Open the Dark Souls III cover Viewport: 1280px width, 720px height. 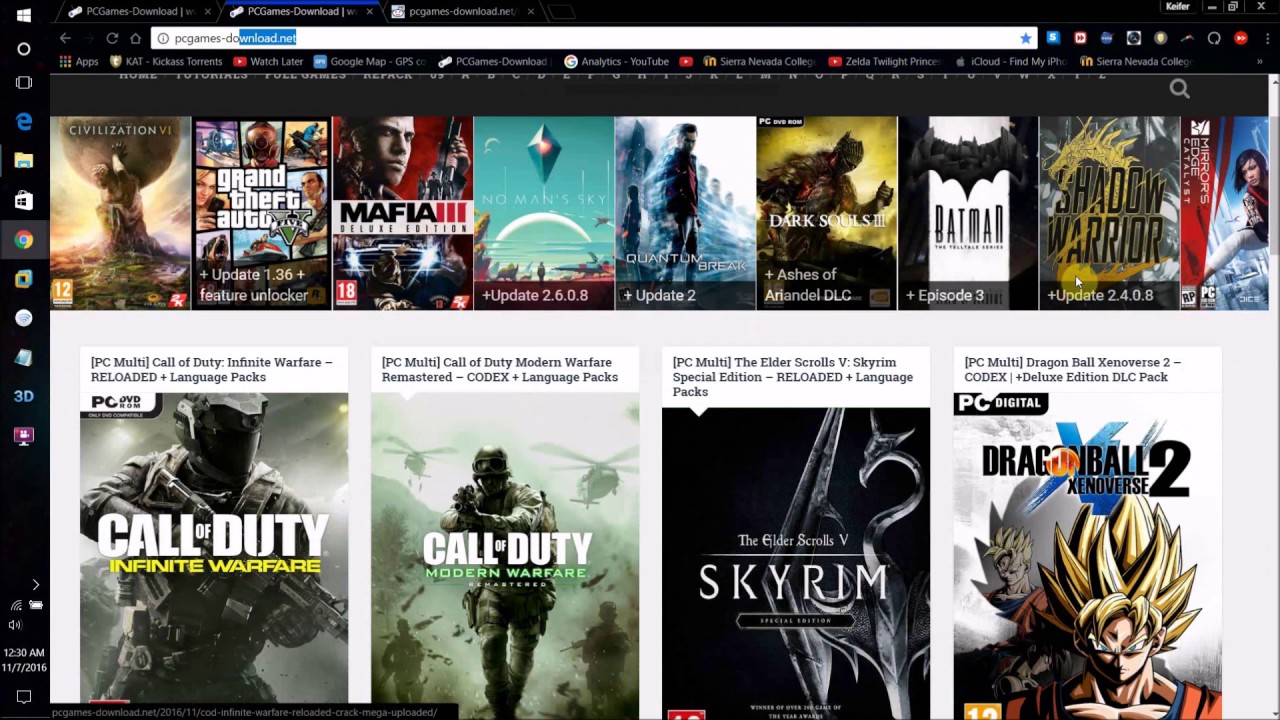[x=827, y=213]
